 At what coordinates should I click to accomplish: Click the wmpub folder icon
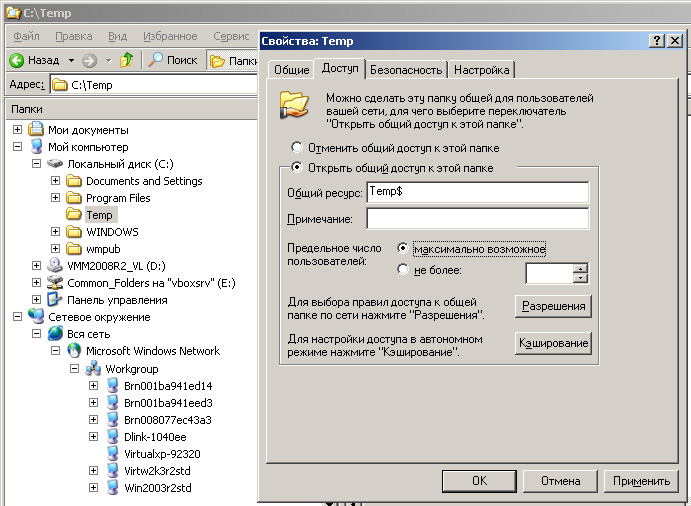click(74, 249)
